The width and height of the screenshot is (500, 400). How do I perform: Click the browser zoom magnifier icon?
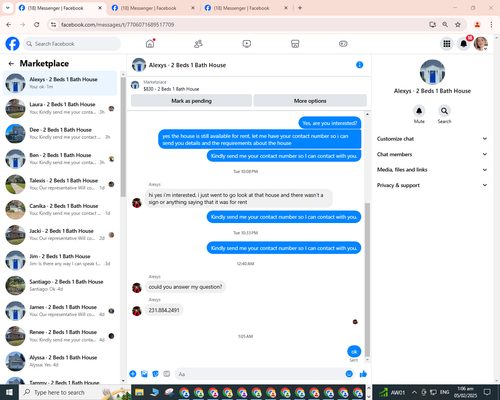(445, 24)
